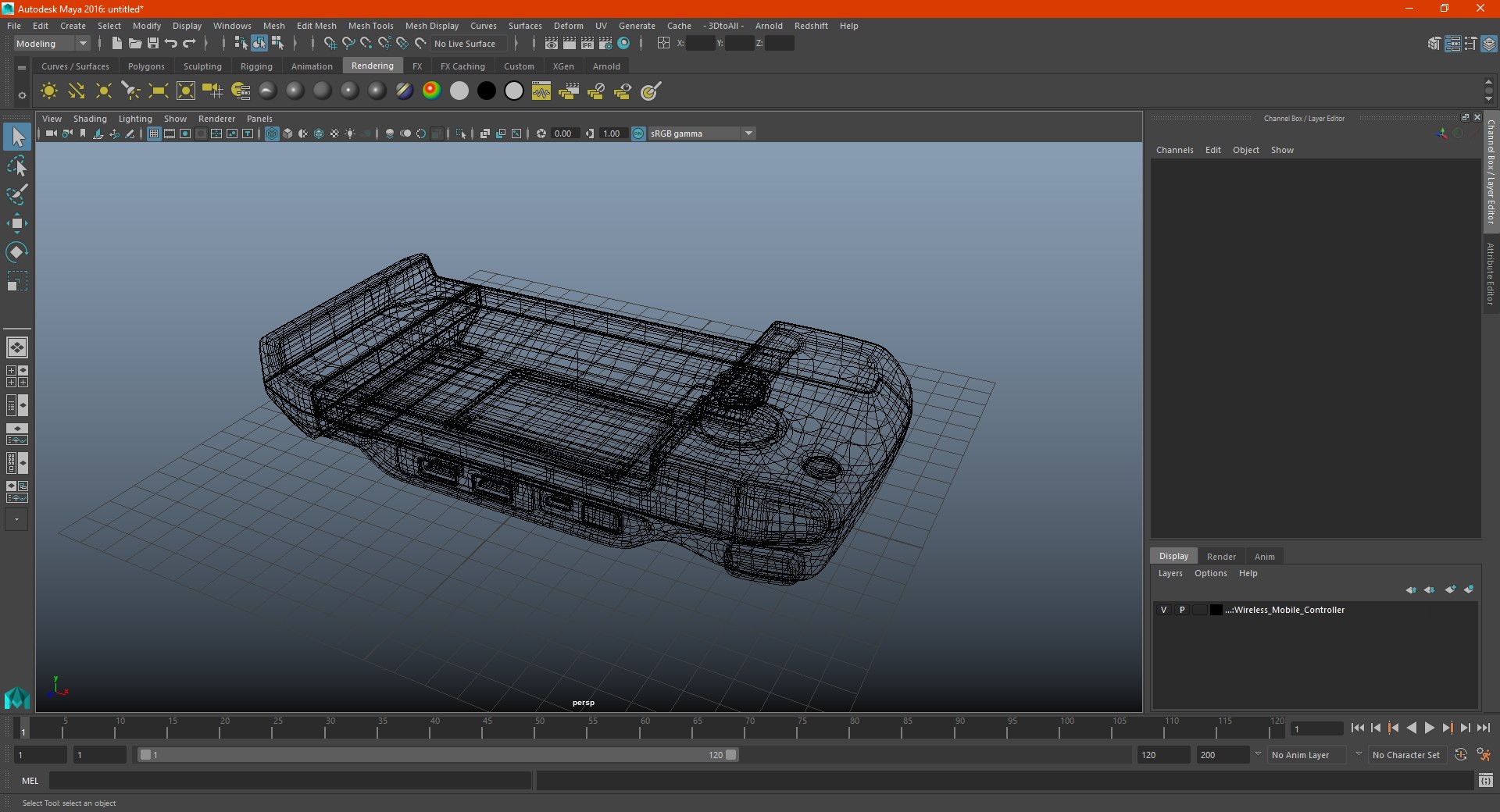Switch to the Arnold shelf tab
The width and height of the screenshot is (1500, 812).
606,66
